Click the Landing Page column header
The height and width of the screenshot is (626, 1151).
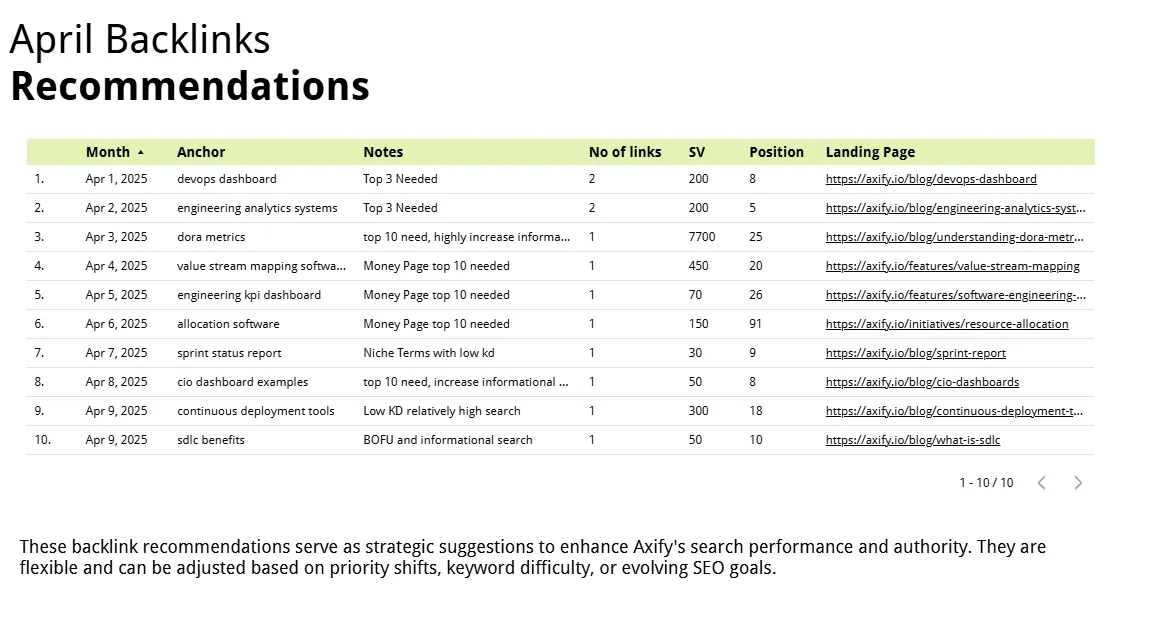870,151
